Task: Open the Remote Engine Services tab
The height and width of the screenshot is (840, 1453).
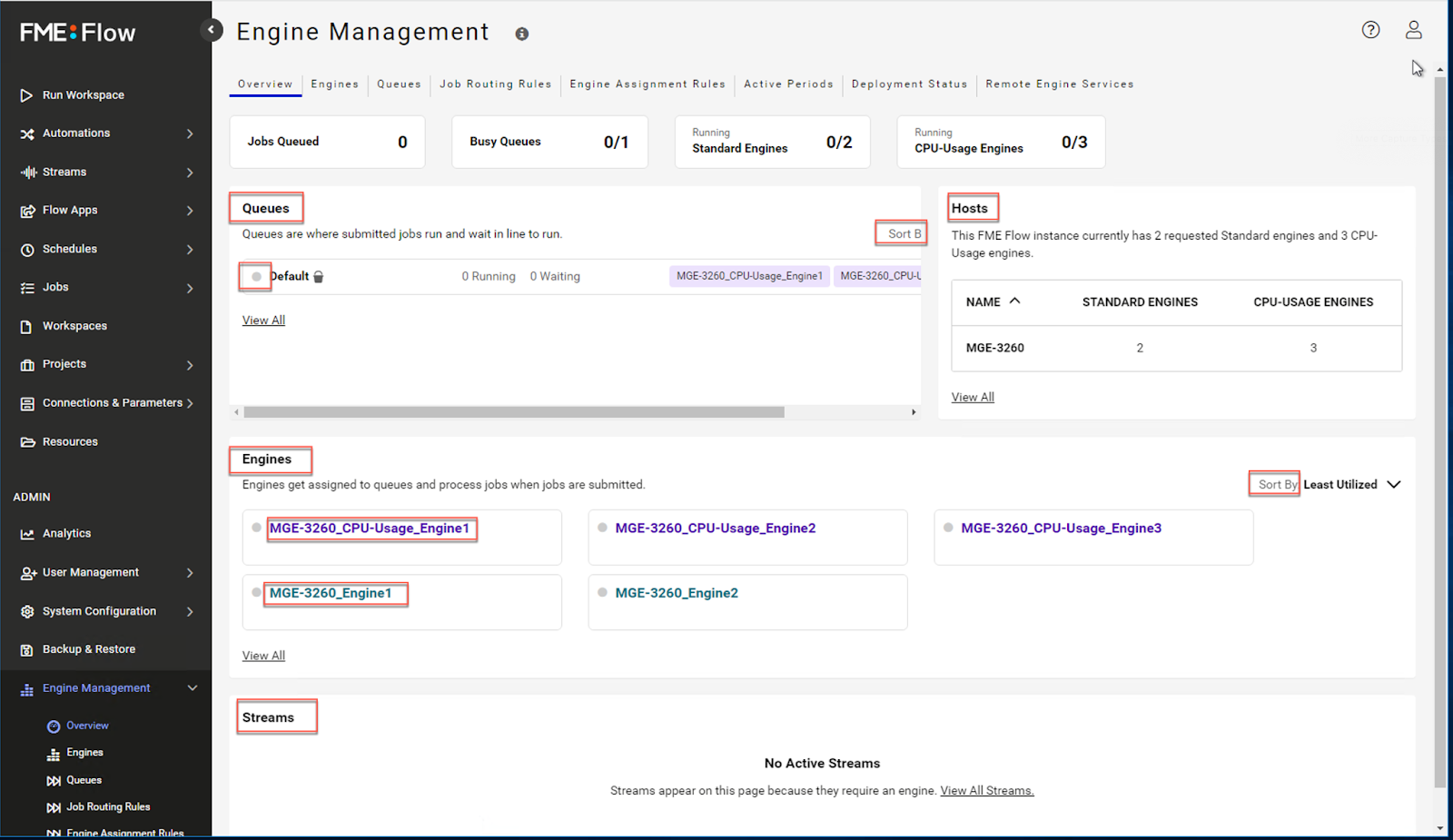Action: (x=1060, y=84)
